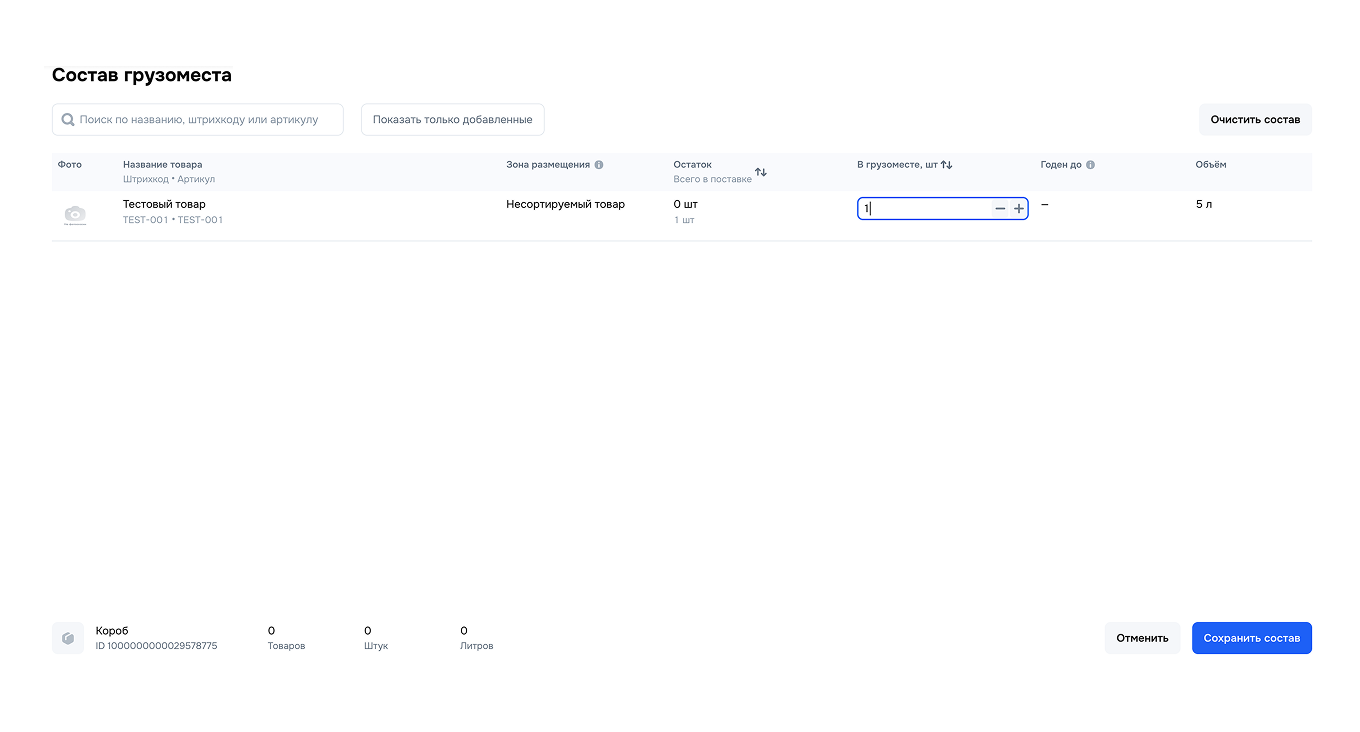Viewport: 1360px width, 732px height.
Task: Click the Несортируемый товар zone value
Action: [564, 204]
